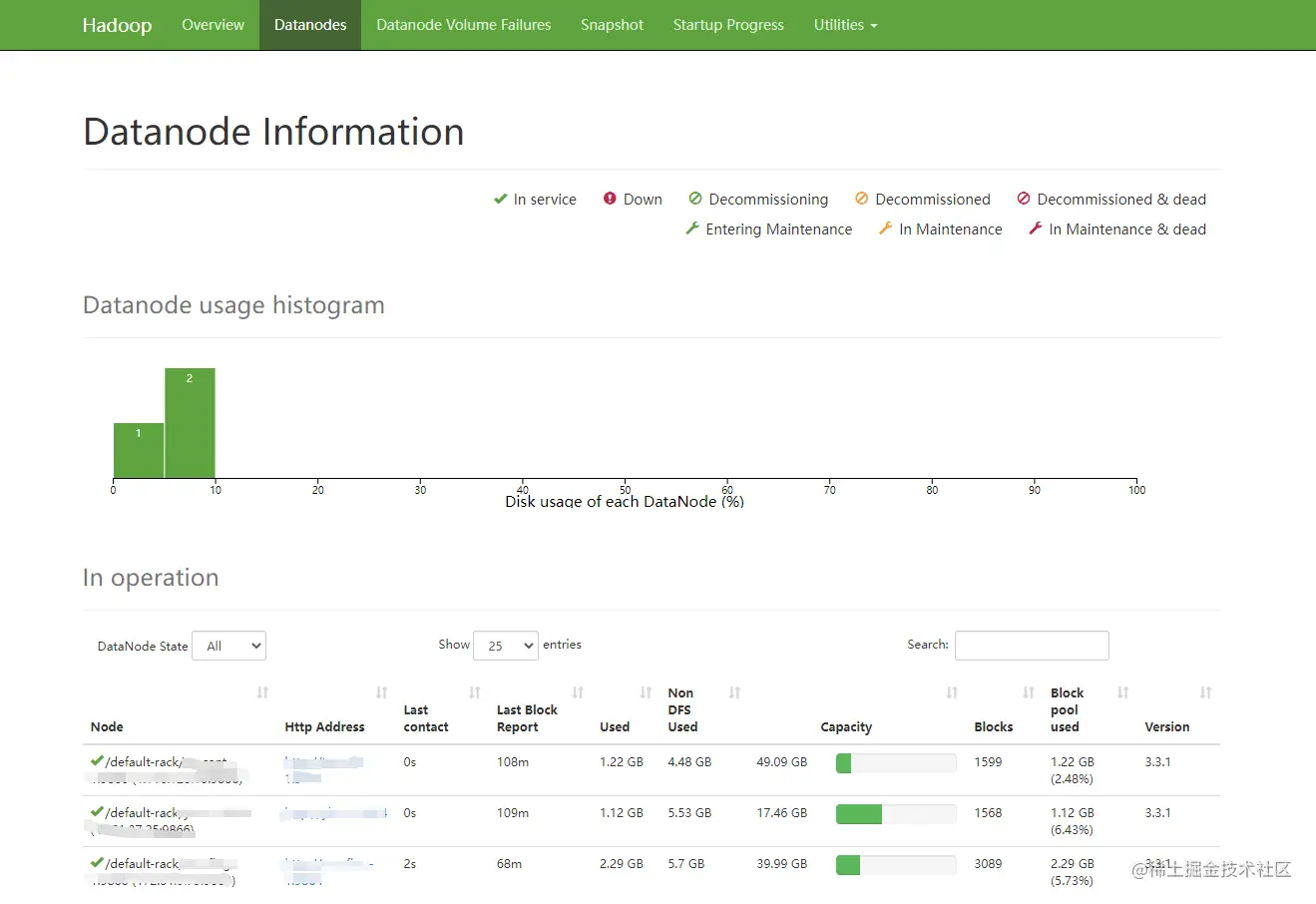Screen dimensions: 1316x904
Task: Click the 4.48 GB Non DFS Used cell
Action: pyautogui.click(x=689, y=762)
